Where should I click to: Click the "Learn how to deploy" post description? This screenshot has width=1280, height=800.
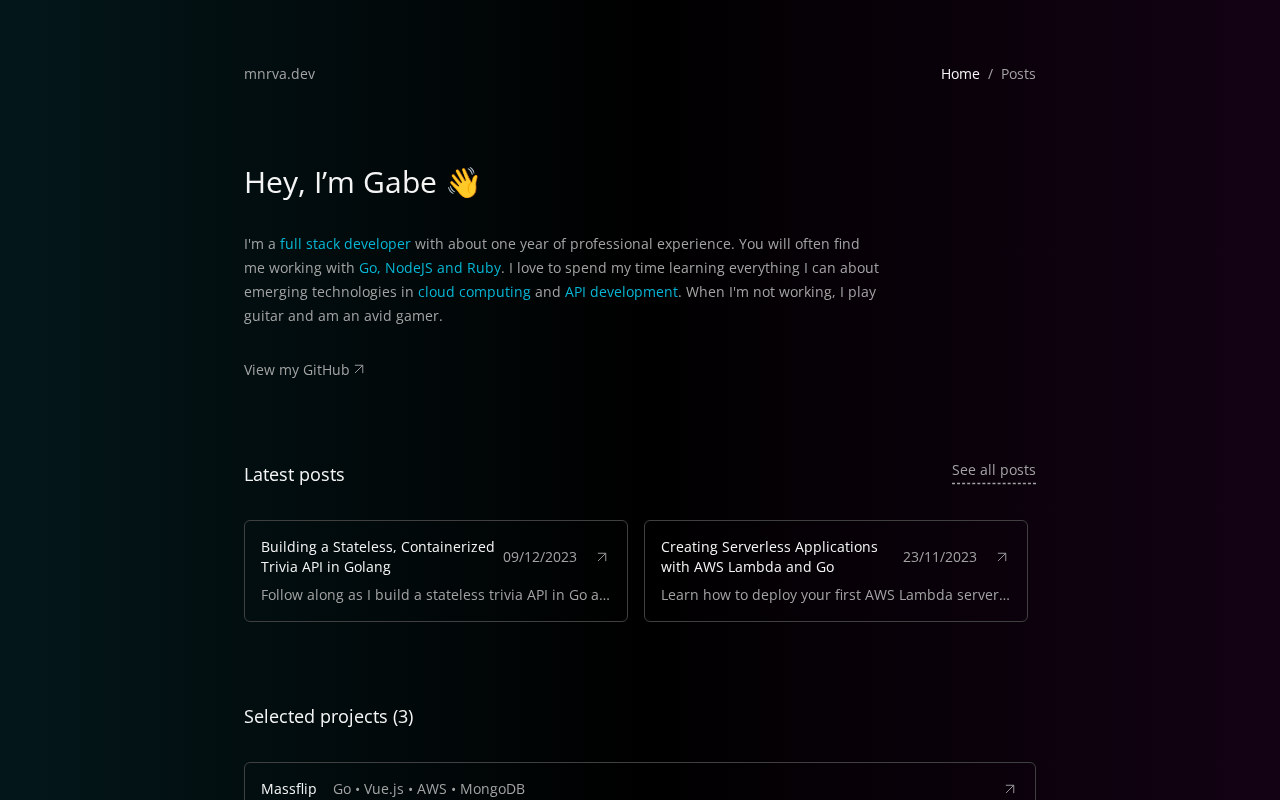click(x=835, y=595)
